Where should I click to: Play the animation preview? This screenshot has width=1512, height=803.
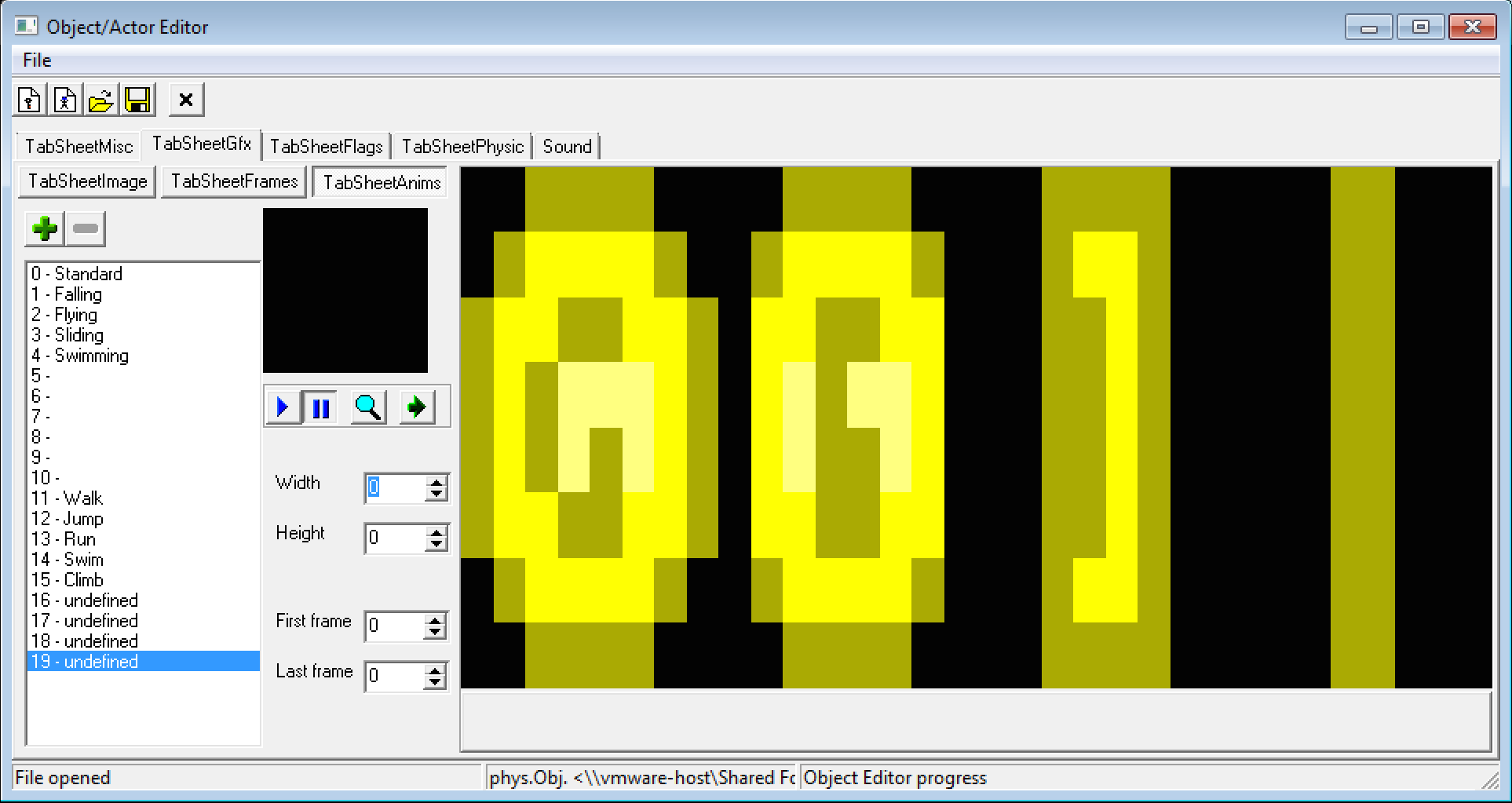(x=283, y=407)
